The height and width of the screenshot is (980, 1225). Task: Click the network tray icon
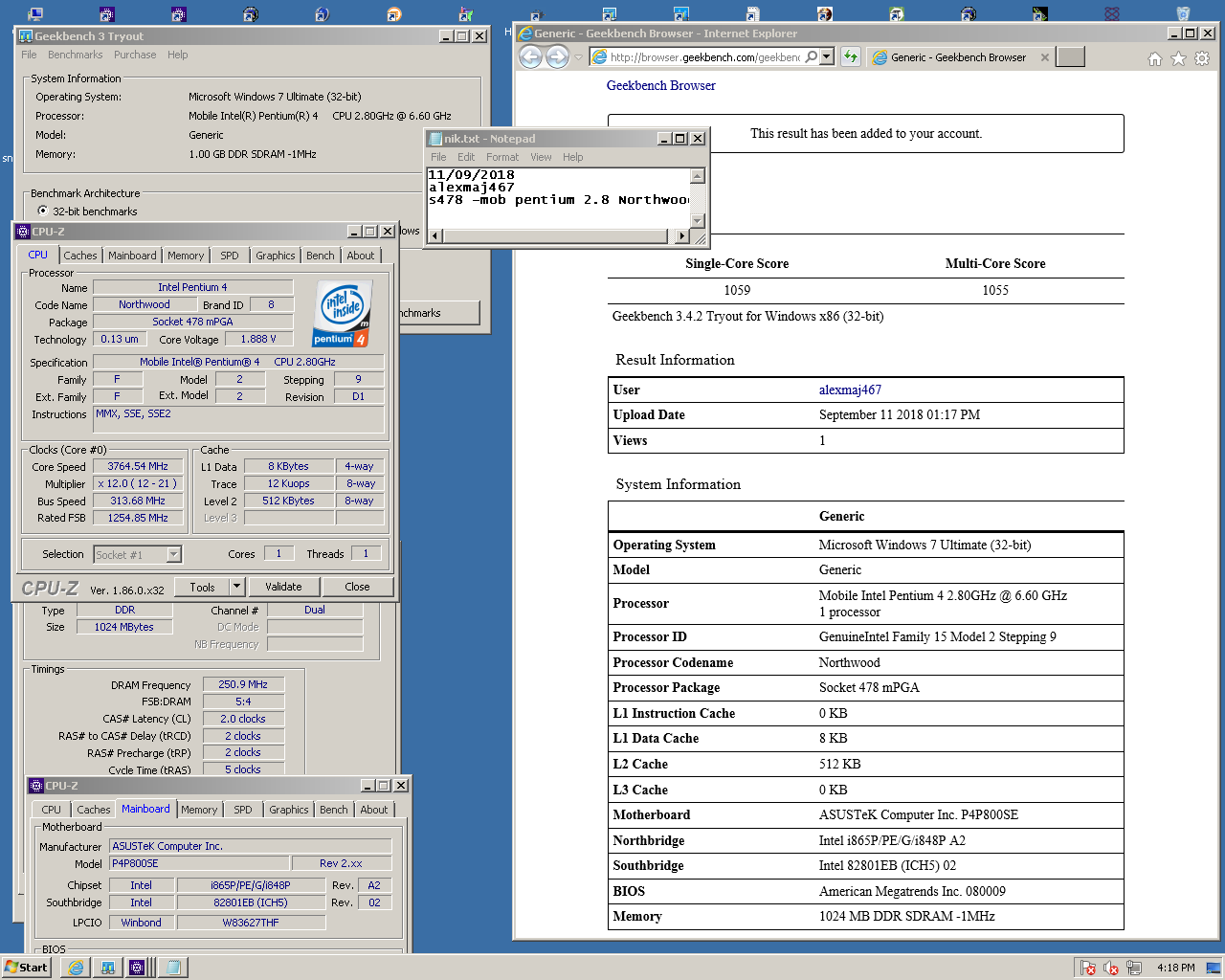pos(1135,968)
